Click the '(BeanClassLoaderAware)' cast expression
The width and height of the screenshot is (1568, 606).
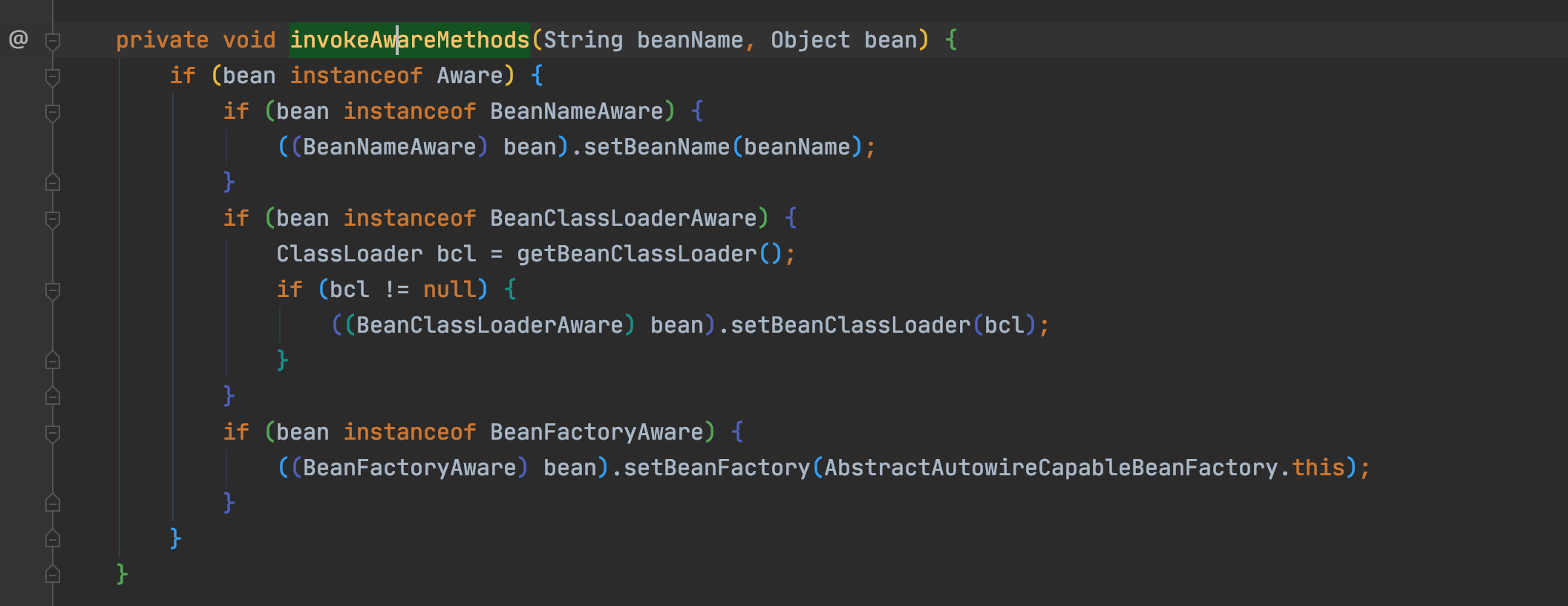click(x=490, y=325)
